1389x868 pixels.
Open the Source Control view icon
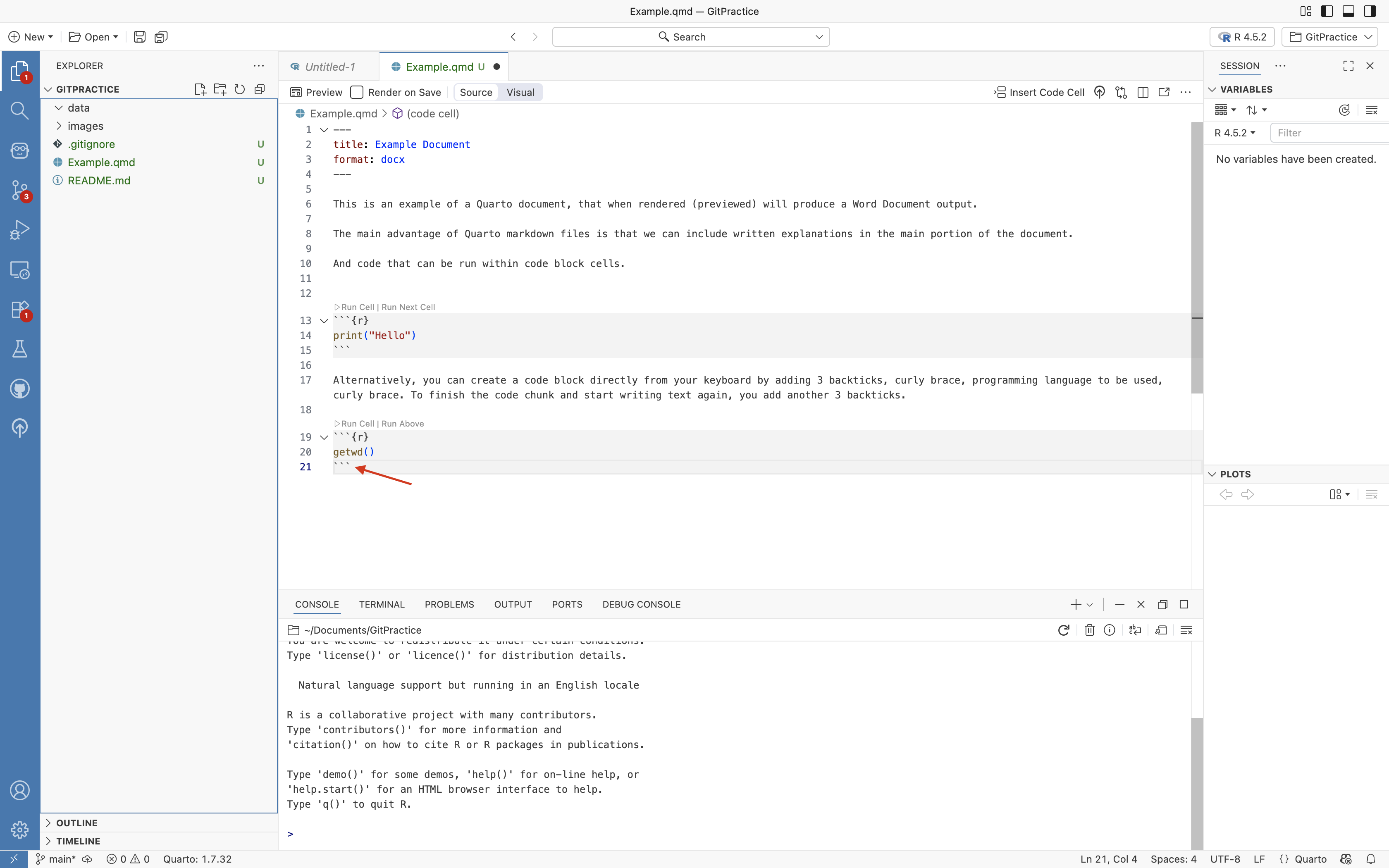pos(19,189)
